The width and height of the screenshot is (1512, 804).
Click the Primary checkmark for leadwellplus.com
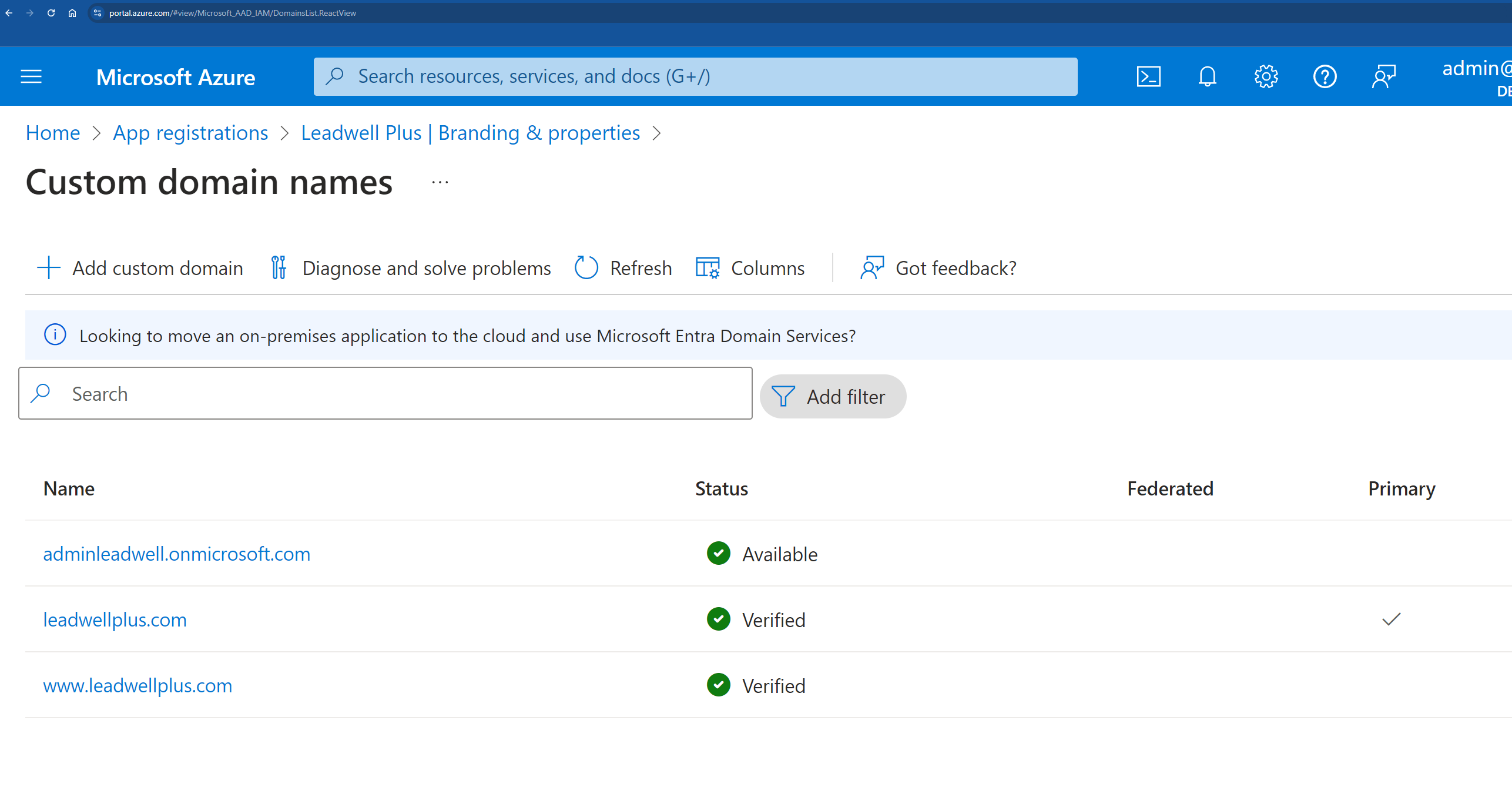coord(1392,619)
